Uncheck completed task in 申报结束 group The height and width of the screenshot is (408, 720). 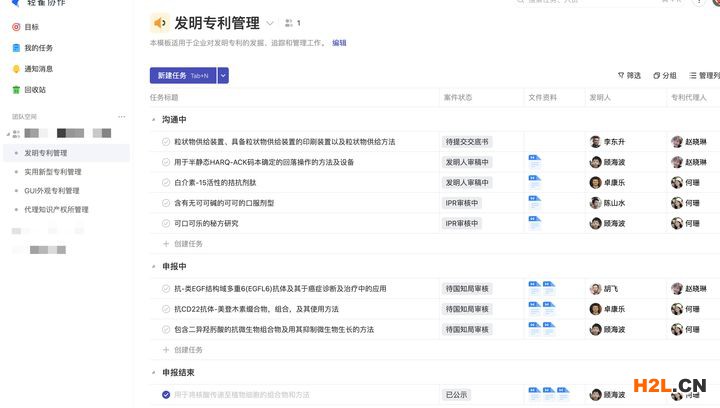(x=166, y=395)
